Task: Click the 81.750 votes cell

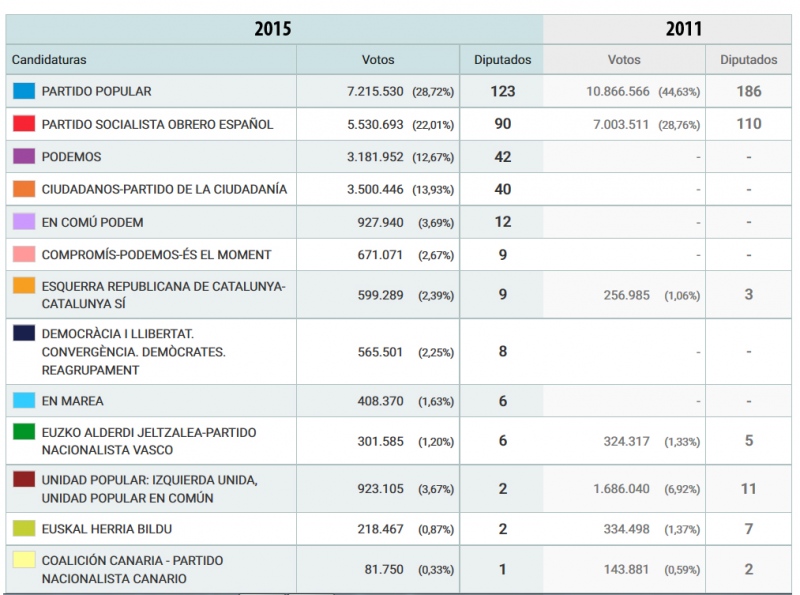Action: (384, 569)
